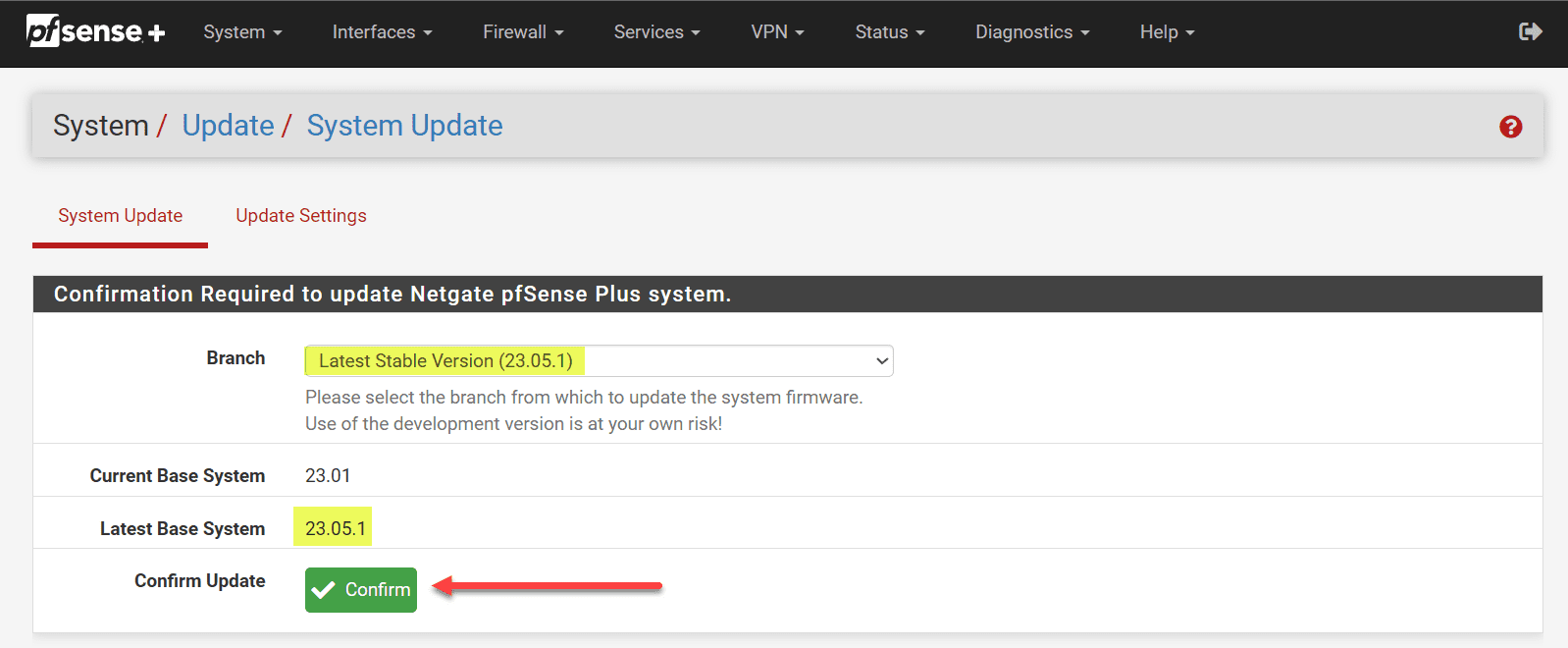Screen dimensions: 1568x648
Task: Open the Status menu
Action: tap(889, 32)
